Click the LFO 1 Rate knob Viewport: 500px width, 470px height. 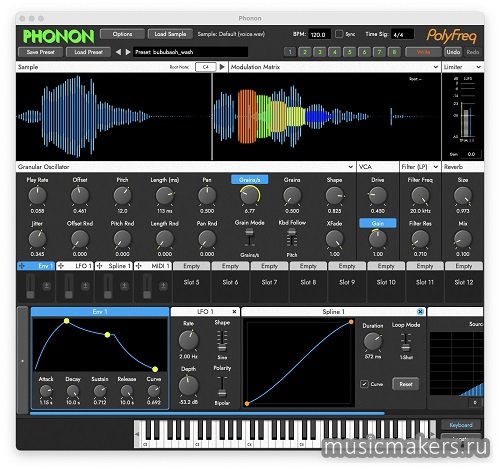pos(189,340)
